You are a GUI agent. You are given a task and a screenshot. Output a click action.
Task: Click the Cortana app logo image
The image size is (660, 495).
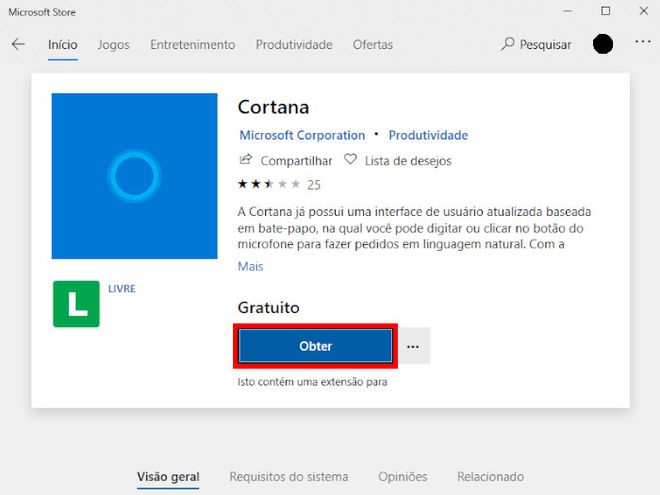point(135,176)
